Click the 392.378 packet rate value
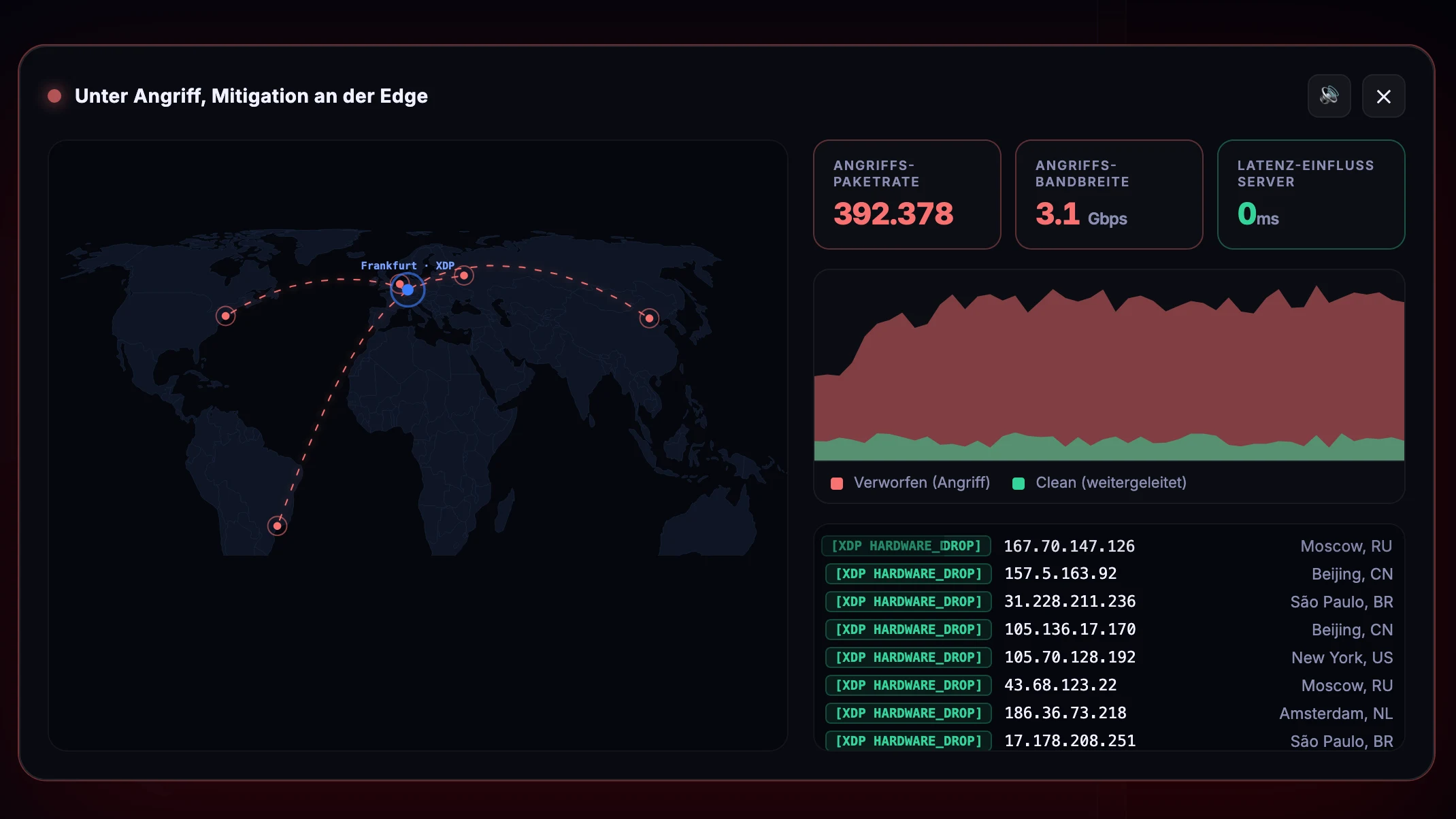The height and width of the screenshot is (819, 1456). point(893,214)
